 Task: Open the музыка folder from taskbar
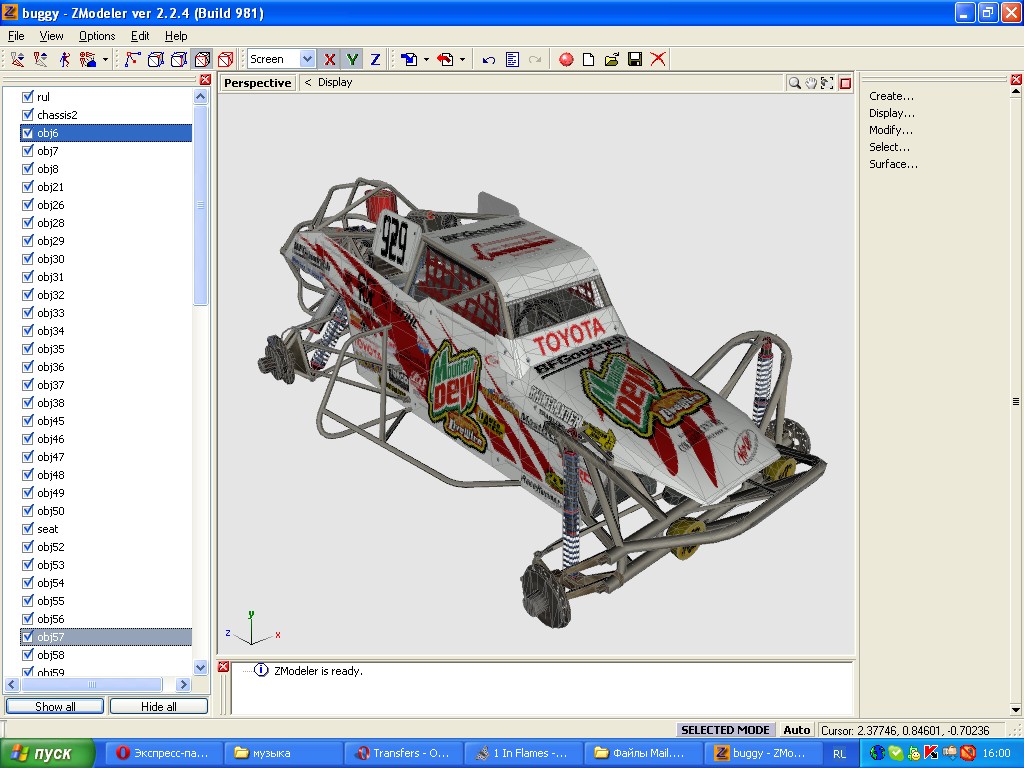283,753
